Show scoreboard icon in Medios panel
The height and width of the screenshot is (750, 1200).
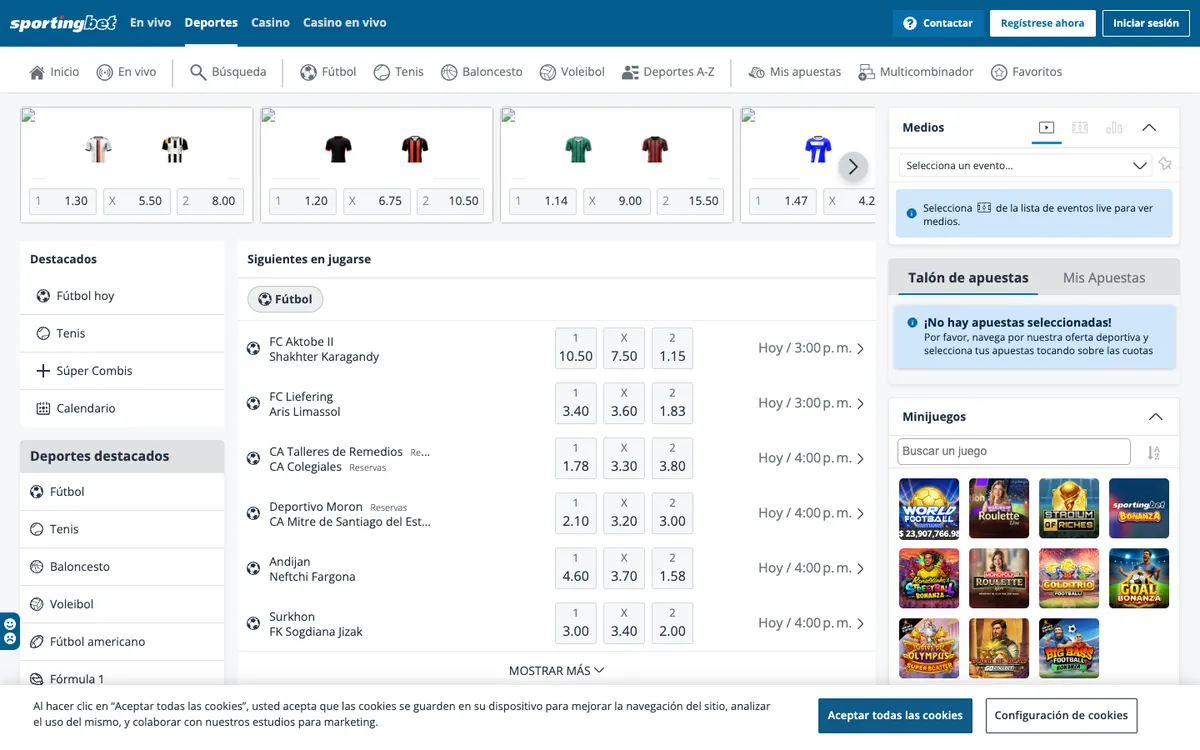pos(1080,127)
